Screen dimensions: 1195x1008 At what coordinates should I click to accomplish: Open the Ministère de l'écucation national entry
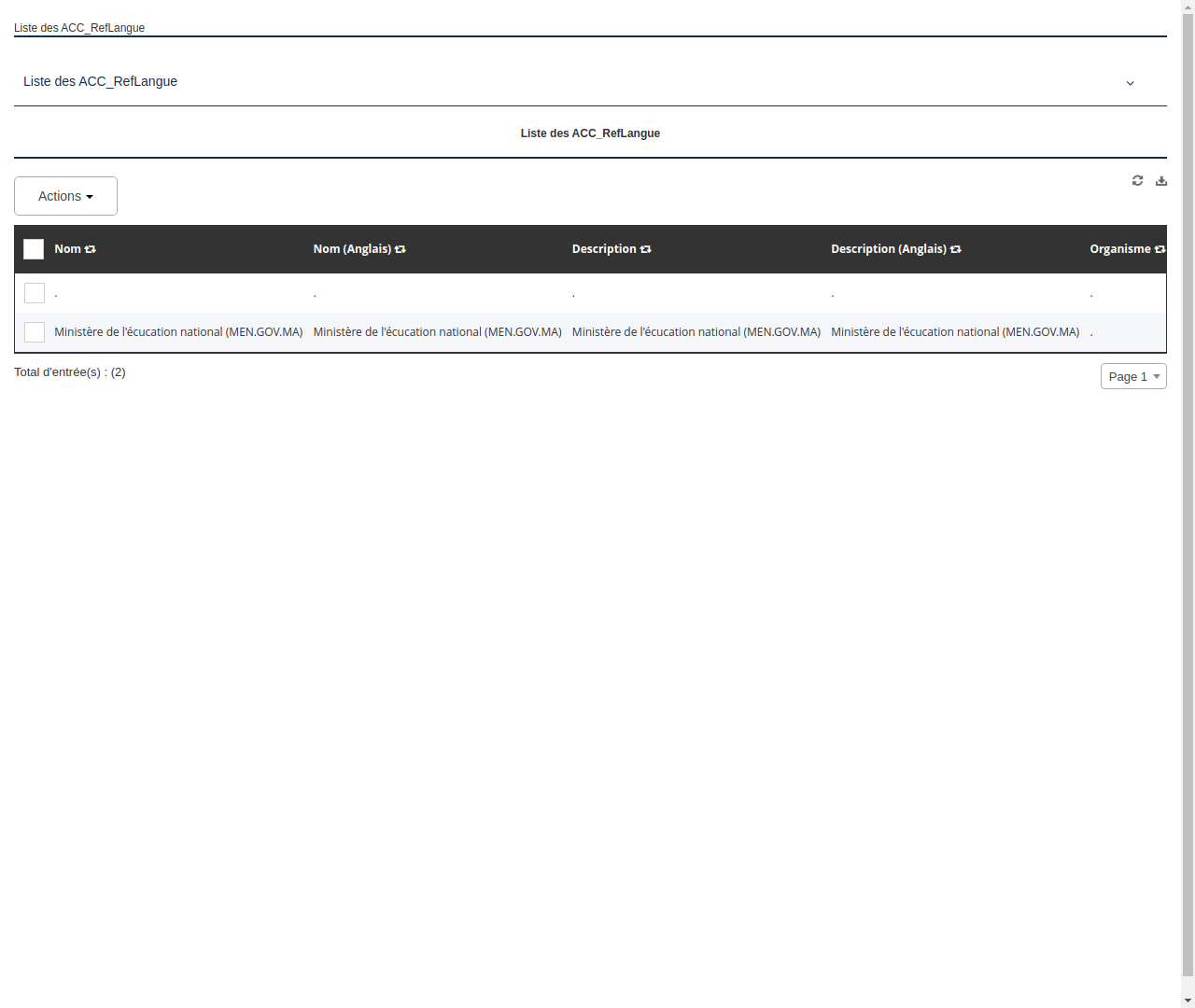coord(177,331)
